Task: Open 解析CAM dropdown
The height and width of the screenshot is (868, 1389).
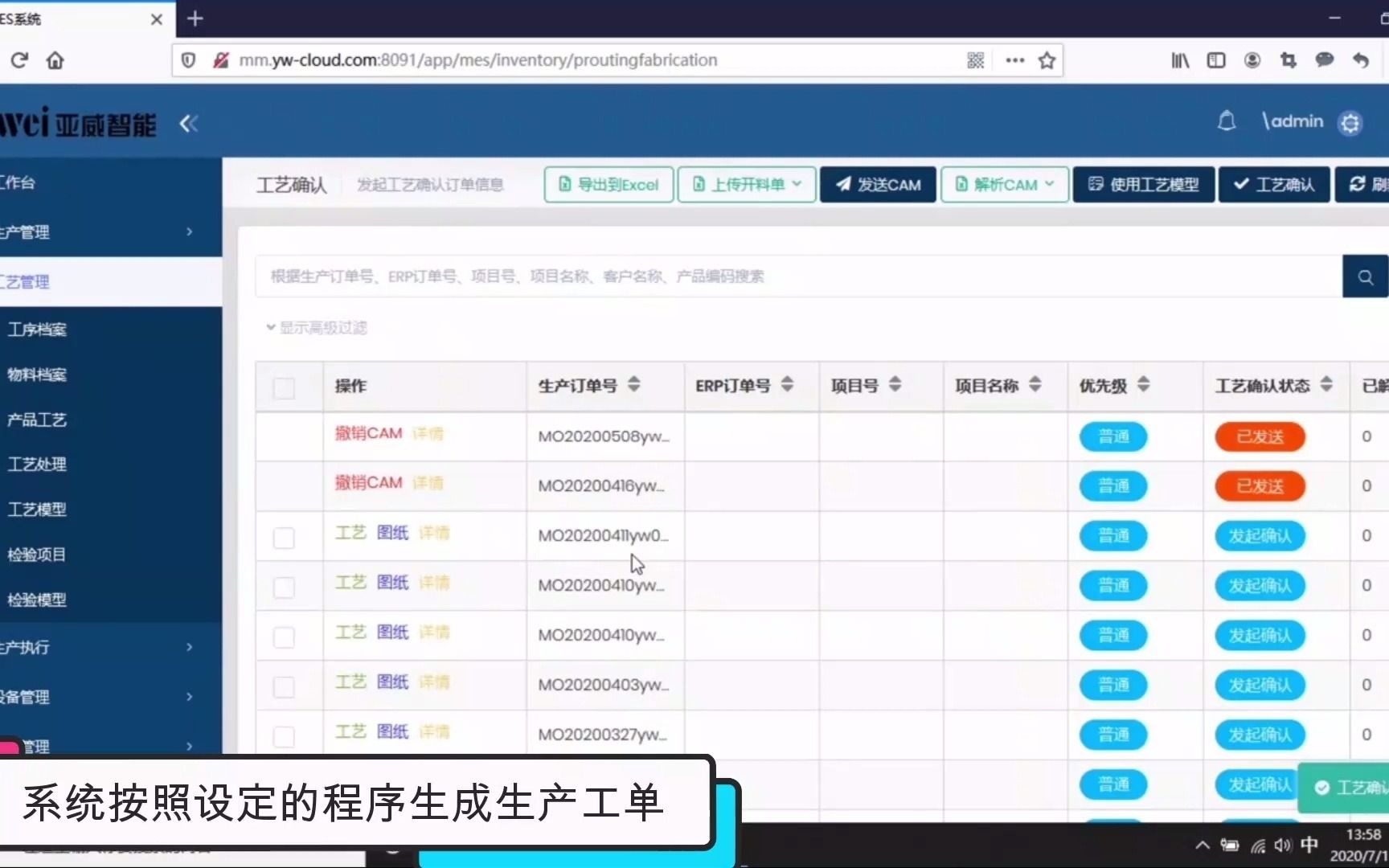Action: coord(1005,184)
